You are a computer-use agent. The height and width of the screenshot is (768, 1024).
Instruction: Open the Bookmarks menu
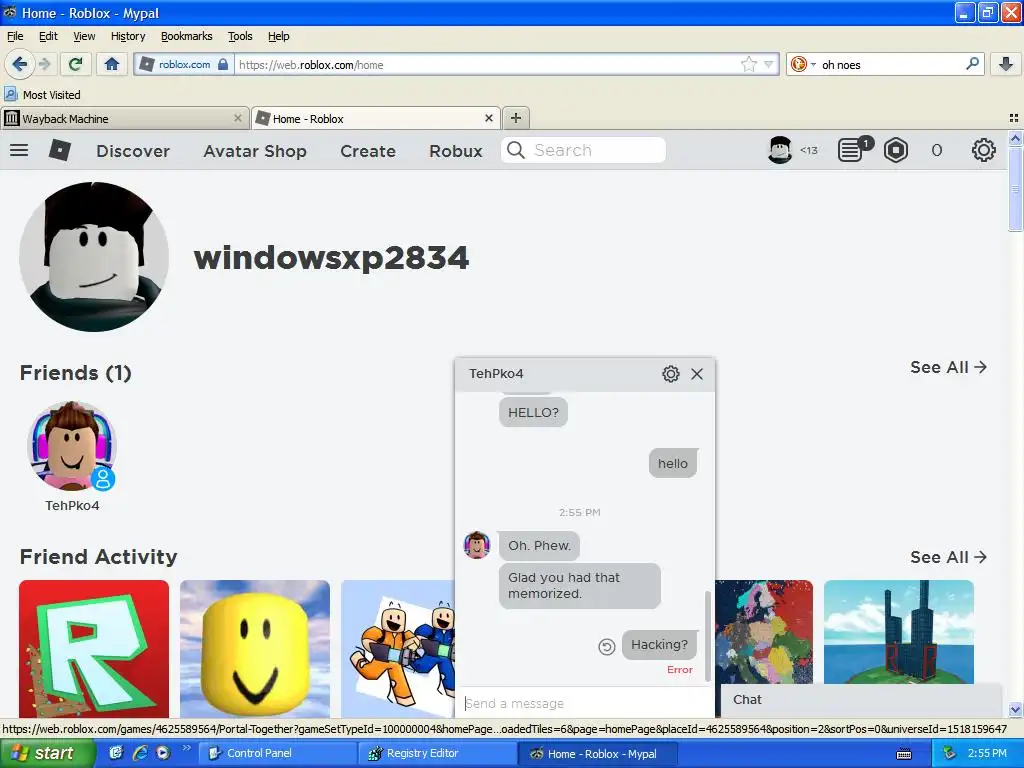pyautogui.click(x=187, y=36)
